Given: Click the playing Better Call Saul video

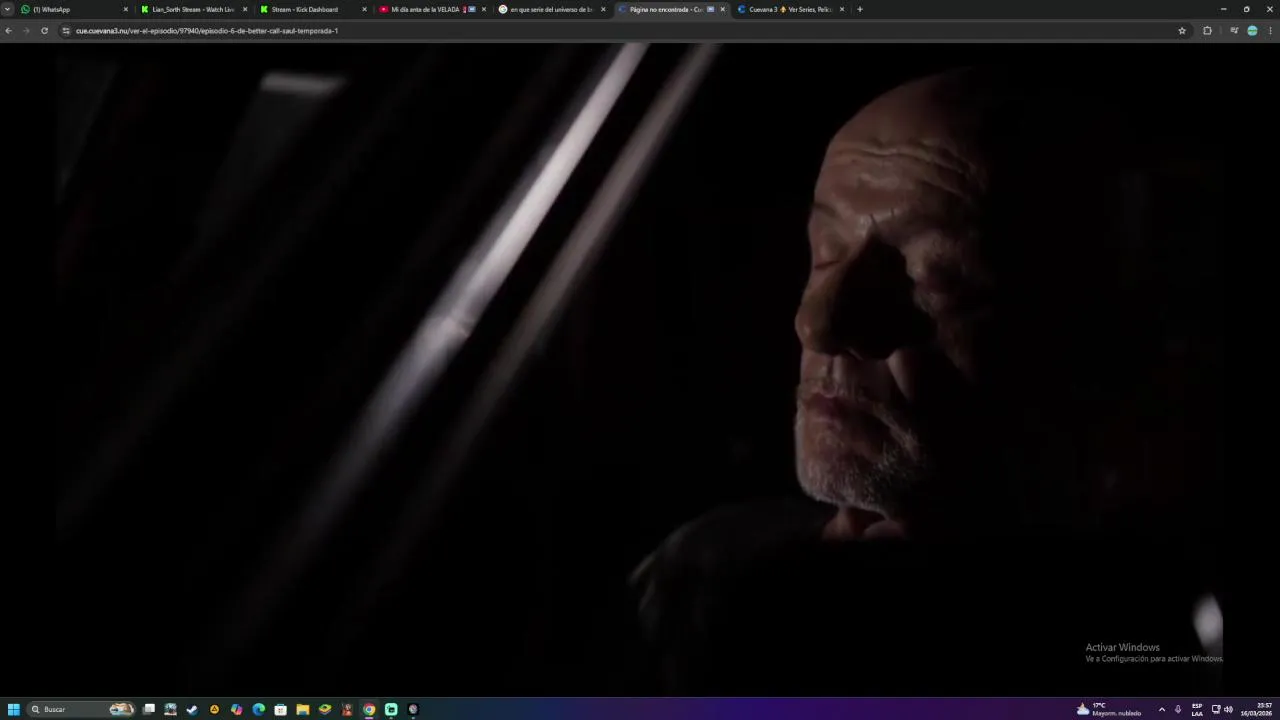Looking at the screenshot, I should click(x=640, y=370).
